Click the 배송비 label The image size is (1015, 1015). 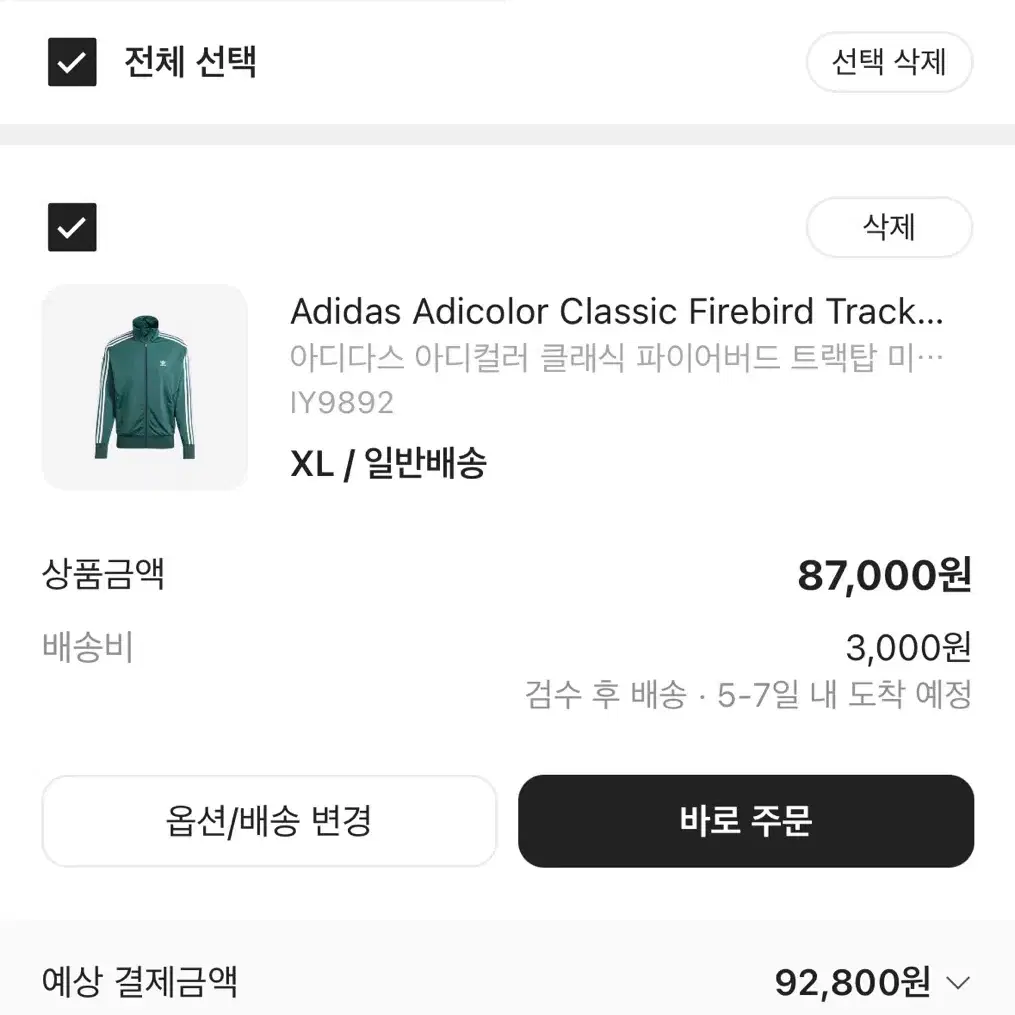(x=87, y=647)
